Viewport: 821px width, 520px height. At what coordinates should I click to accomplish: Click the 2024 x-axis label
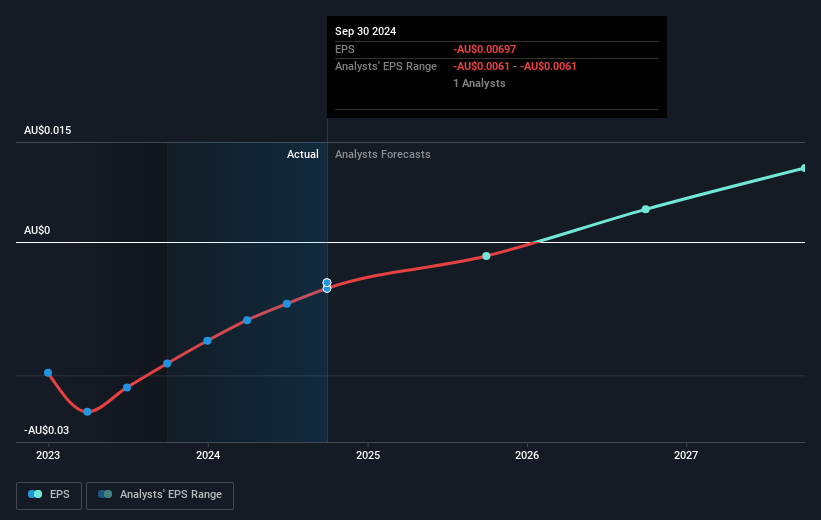click(208, 456)
